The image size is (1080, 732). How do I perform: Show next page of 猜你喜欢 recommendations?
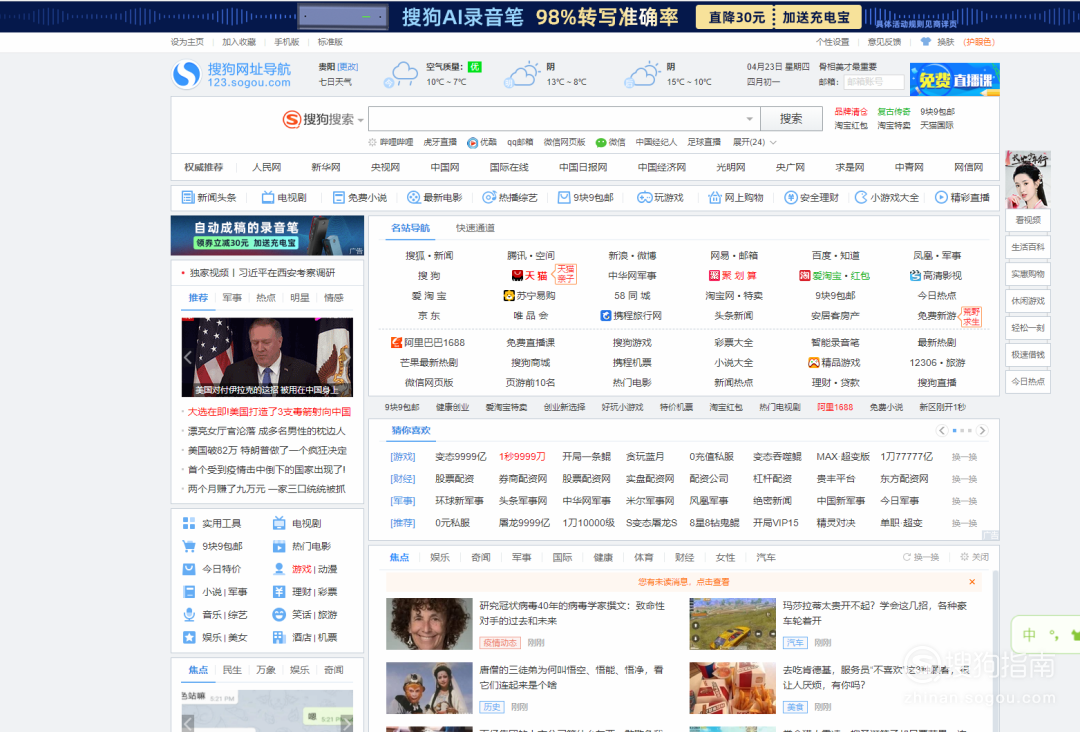(x=982, y=430)
